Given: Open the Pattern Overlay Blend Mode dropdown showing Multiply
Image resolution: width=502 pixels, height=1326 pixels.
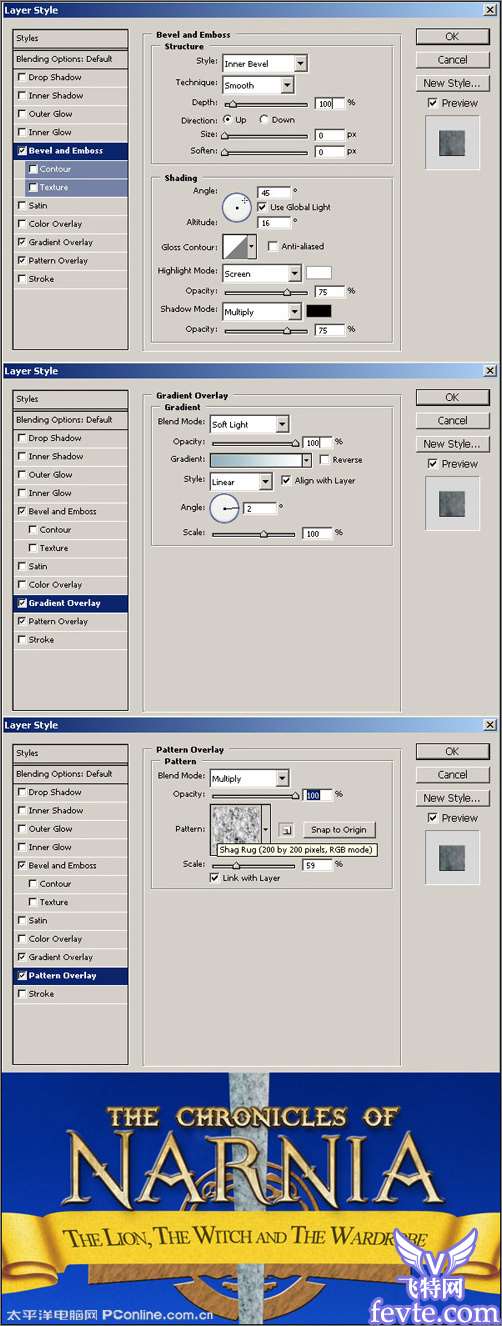Looking at the screenshot, I should click(x=249, y=778).
